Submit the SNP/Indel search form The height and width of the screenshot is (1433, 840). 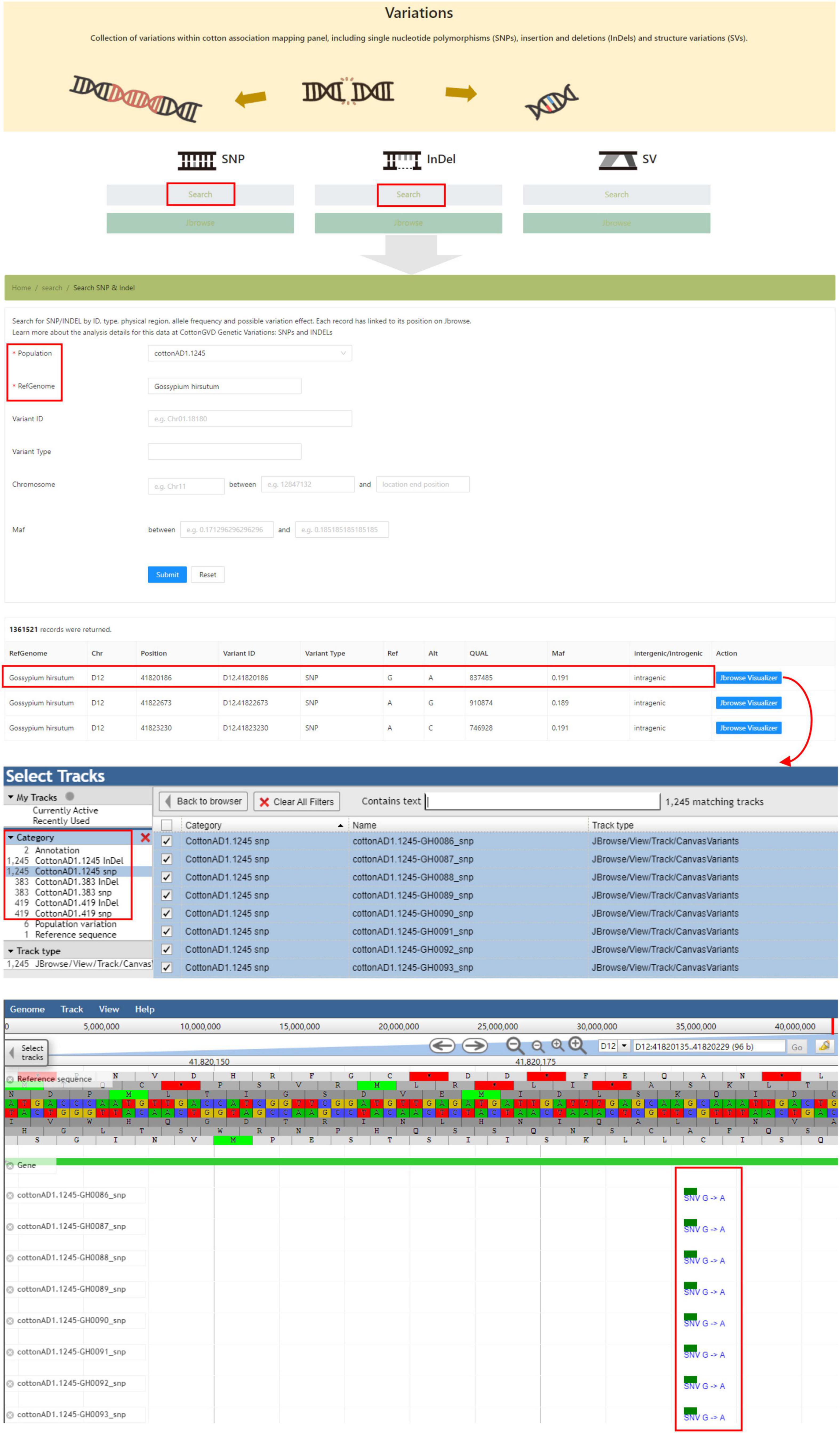point(167,574)
